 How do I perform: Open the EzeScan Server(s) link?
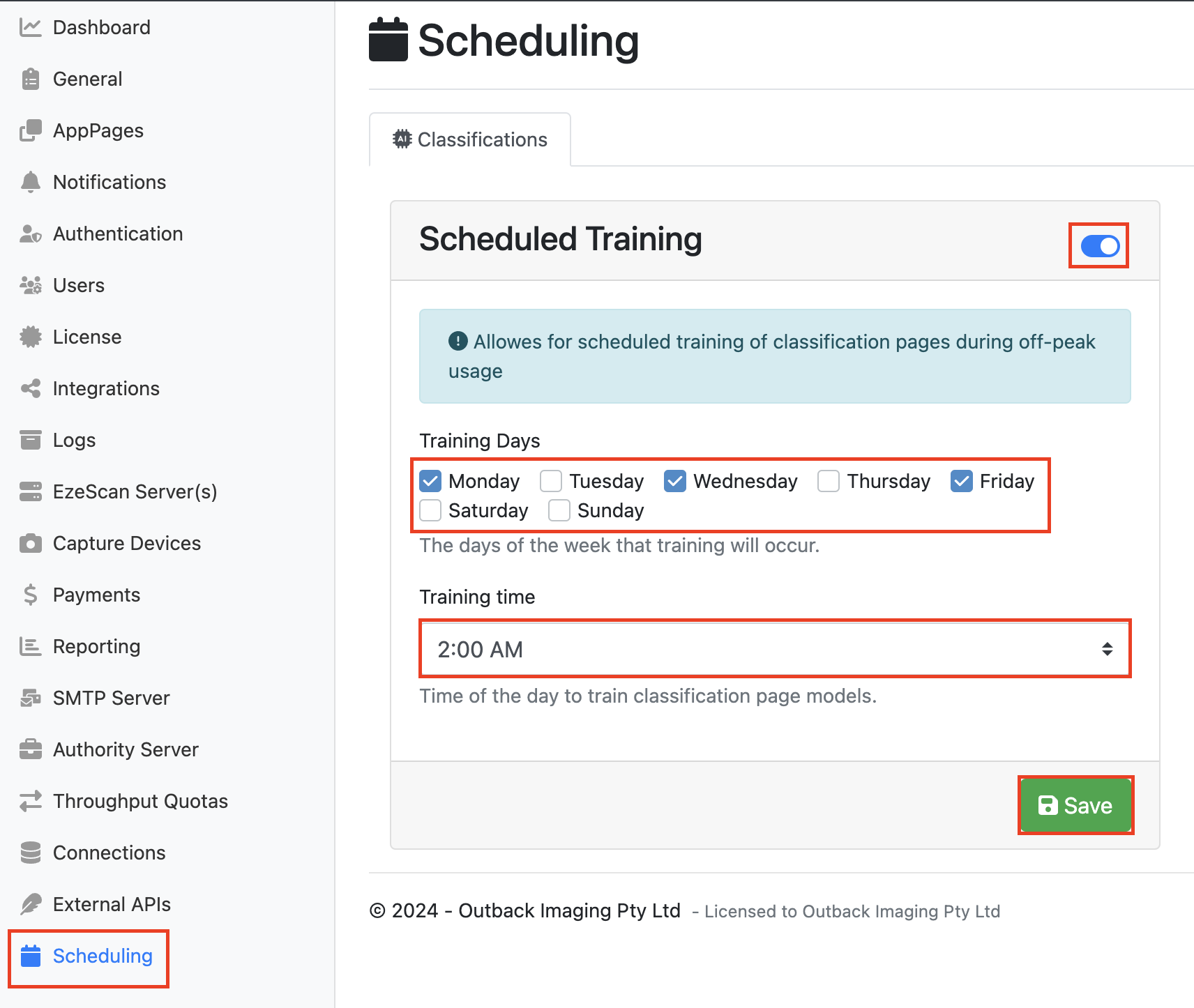click(135, 491)
